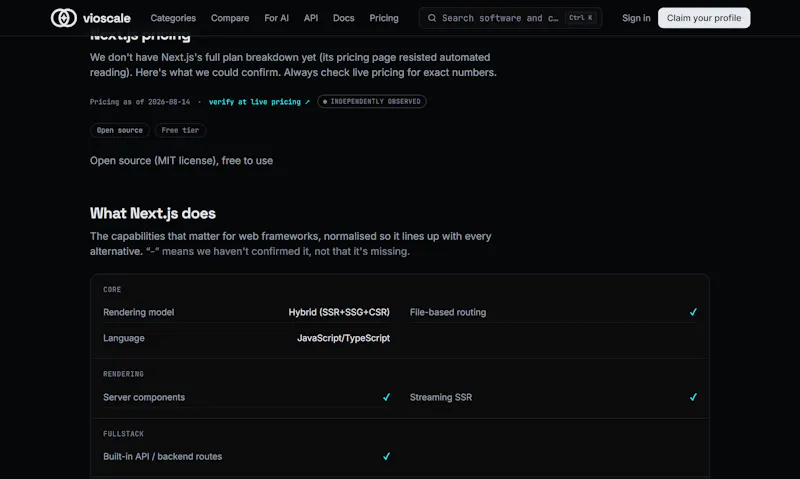Click Open source (MIT license), free to use
This screenshot has height=479, width=800.
(181, 161)
